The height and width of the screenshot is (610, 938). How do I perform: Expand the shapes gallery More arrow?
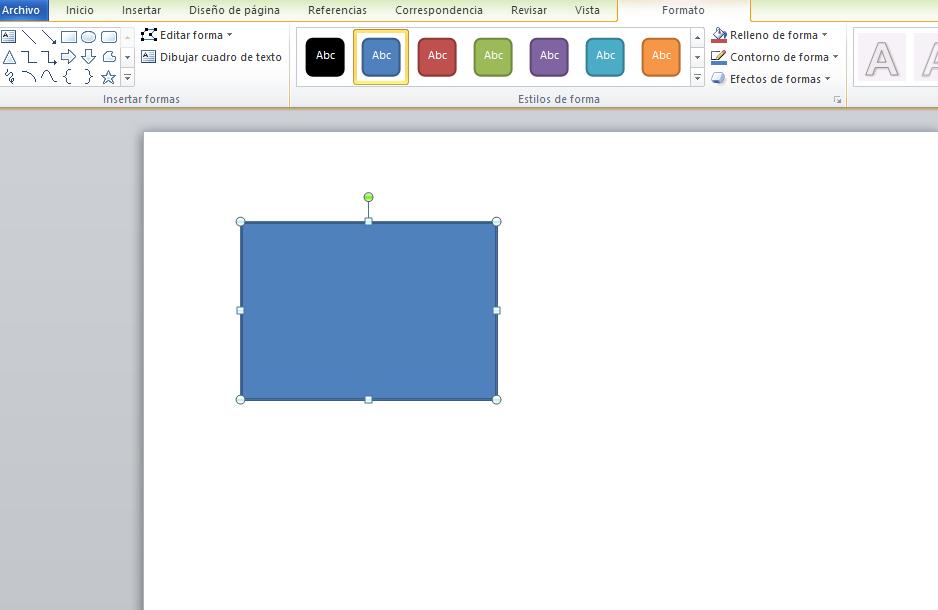coord(127,78)
